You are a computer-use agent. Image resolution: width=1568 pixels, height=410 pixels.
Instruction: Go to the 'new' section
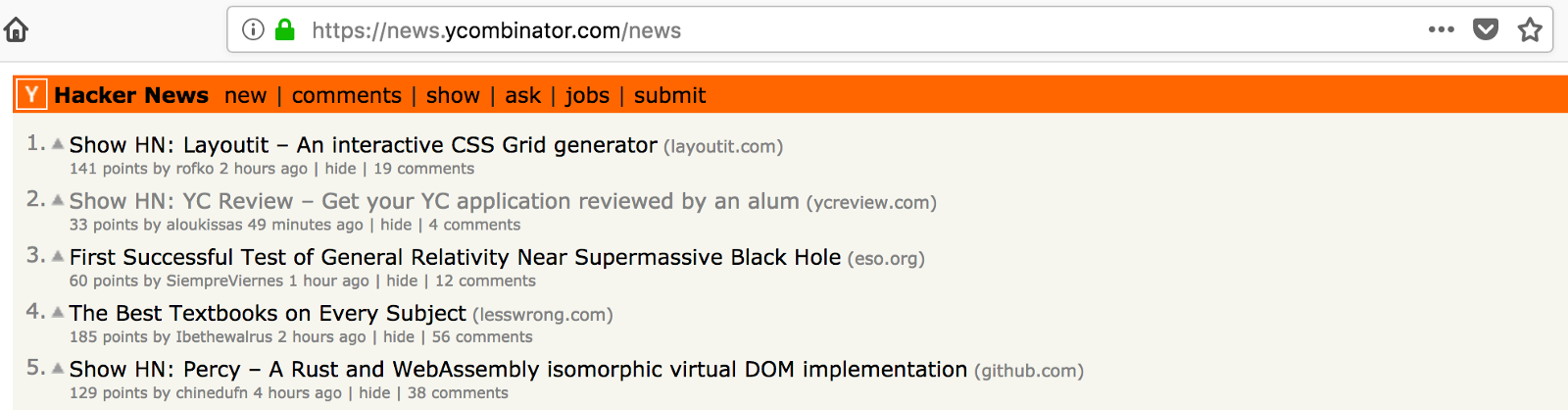[x=245, y=95]
